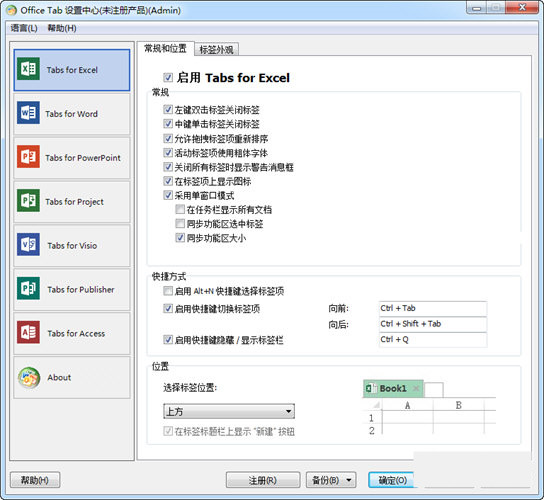Open Tabs for Word settings icon
The image size is (544, 500).
click(x=28, y=113)
